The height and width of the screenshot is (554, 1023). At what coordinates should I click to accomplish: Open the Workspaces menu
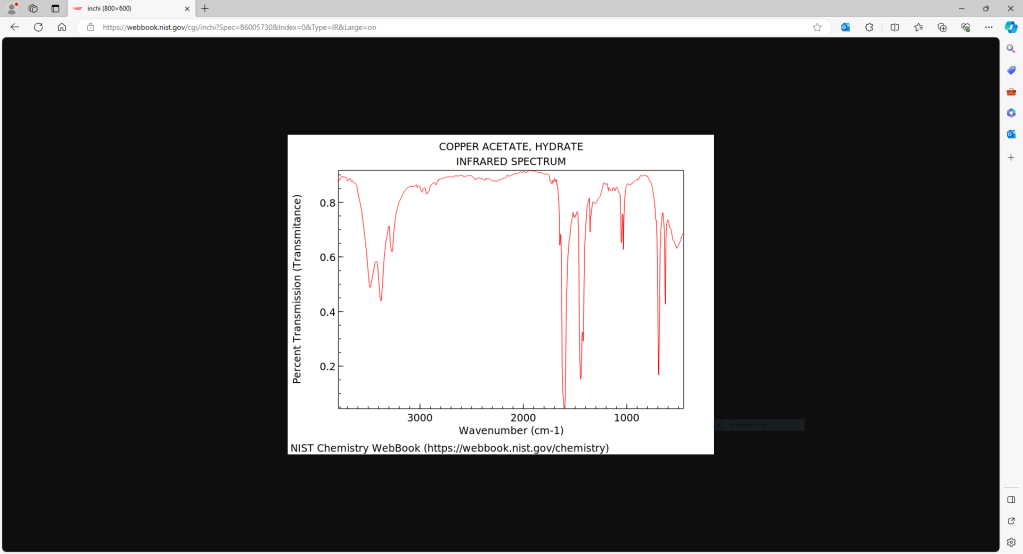(x=33, y=8)
